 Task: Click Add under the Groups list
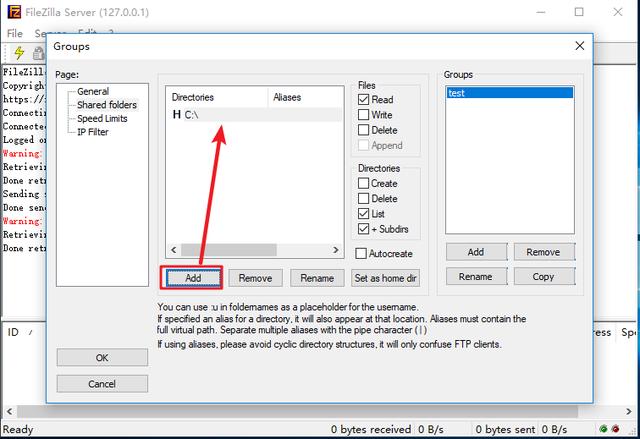[x=476, y=252]
